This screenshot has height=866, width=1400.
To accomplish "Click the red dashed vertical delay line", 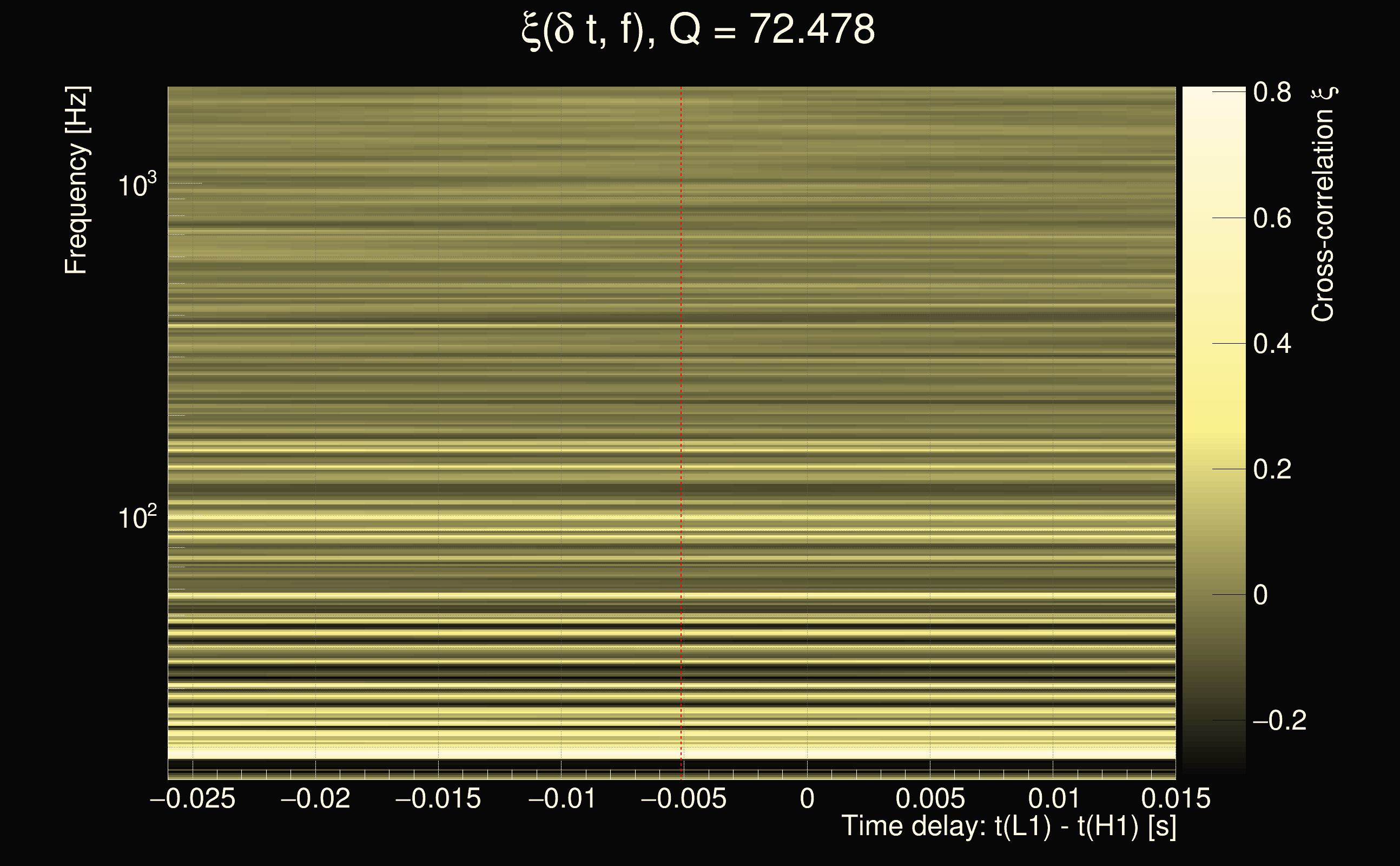I will pos(681,401).
